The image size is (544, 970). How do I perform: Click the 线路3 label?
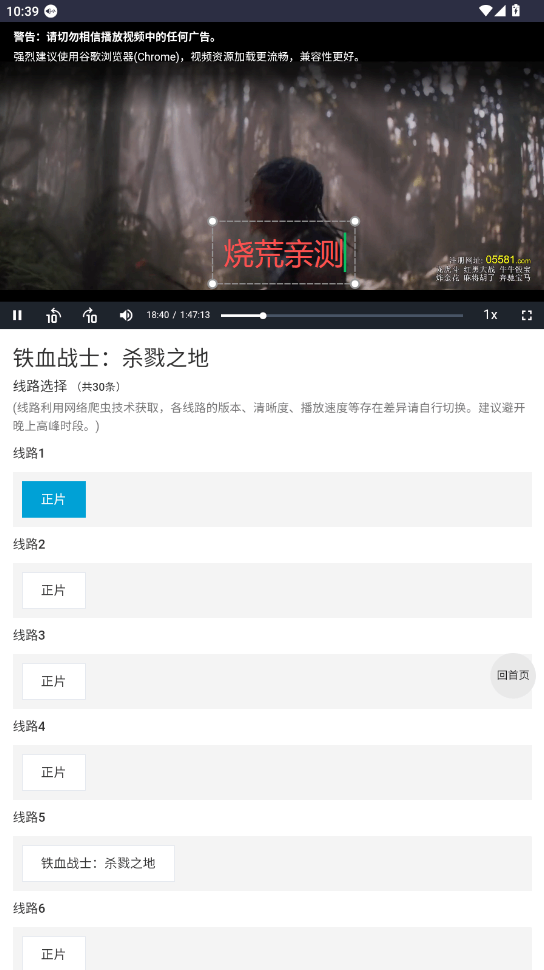(x=29, y=635)
